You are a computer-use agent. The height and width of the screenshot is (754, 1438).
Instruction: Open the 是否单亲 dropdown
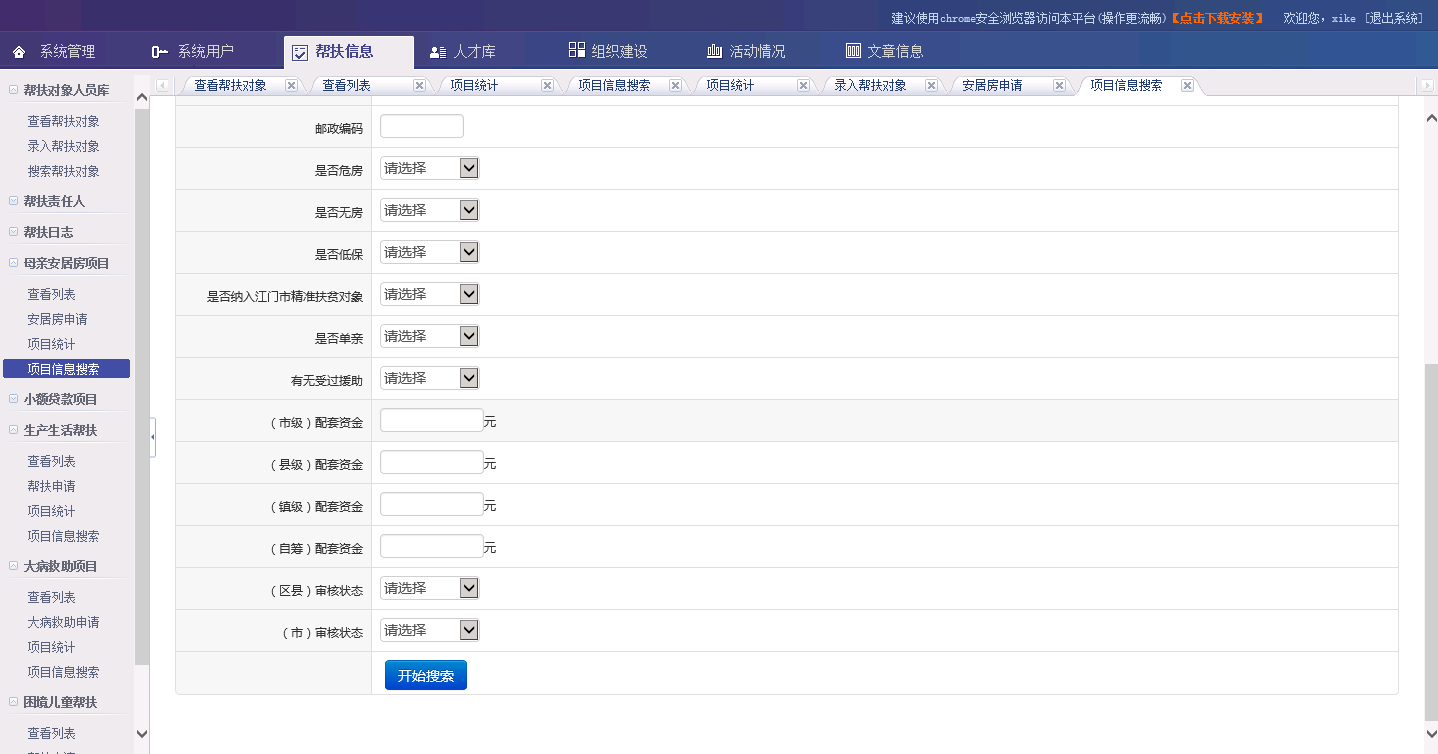pos(429,336)
